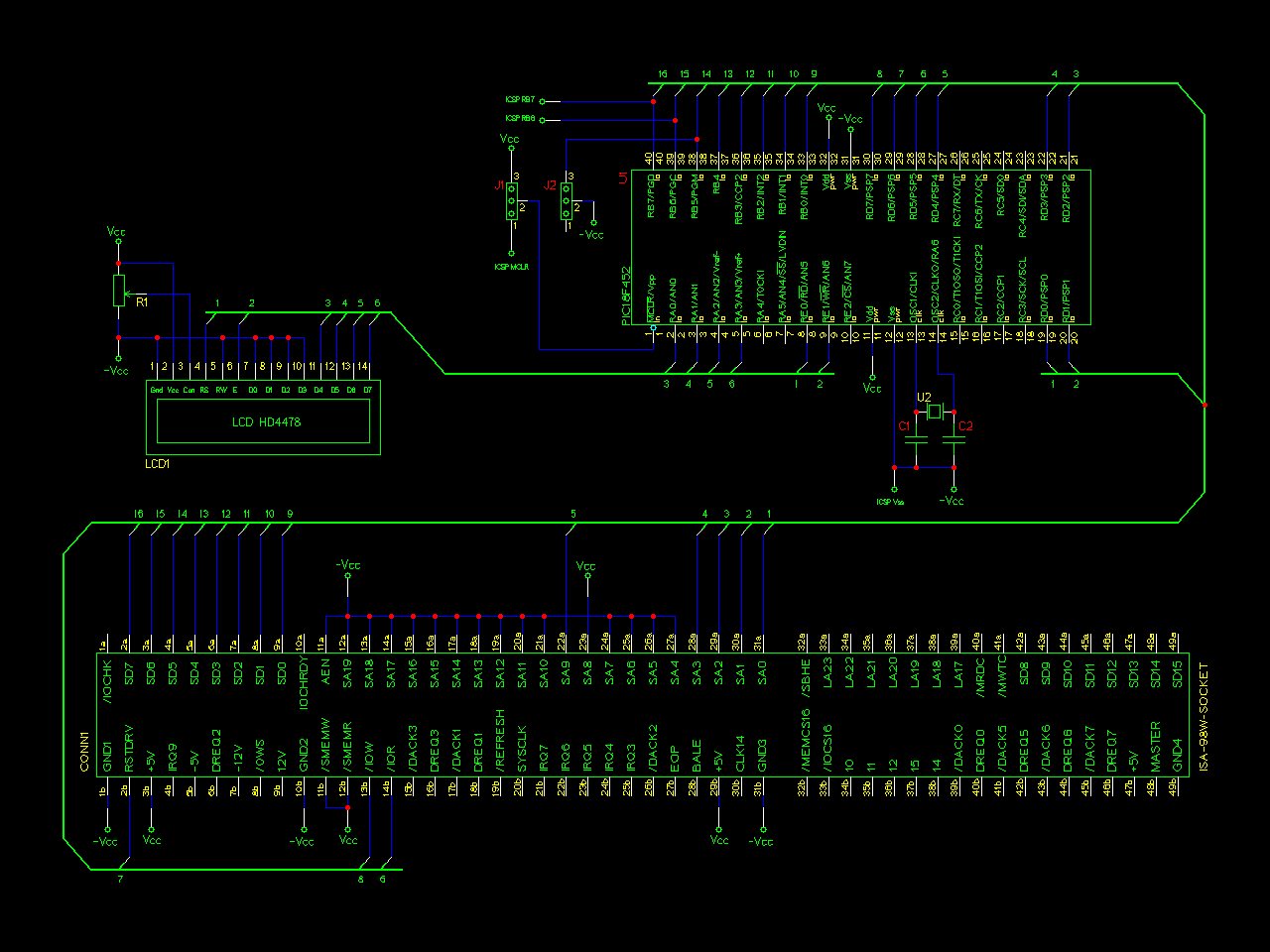Select the DREQ2 pin on CONN1
The height and width of the screenshot is (952, 1270).
point(216,751)
